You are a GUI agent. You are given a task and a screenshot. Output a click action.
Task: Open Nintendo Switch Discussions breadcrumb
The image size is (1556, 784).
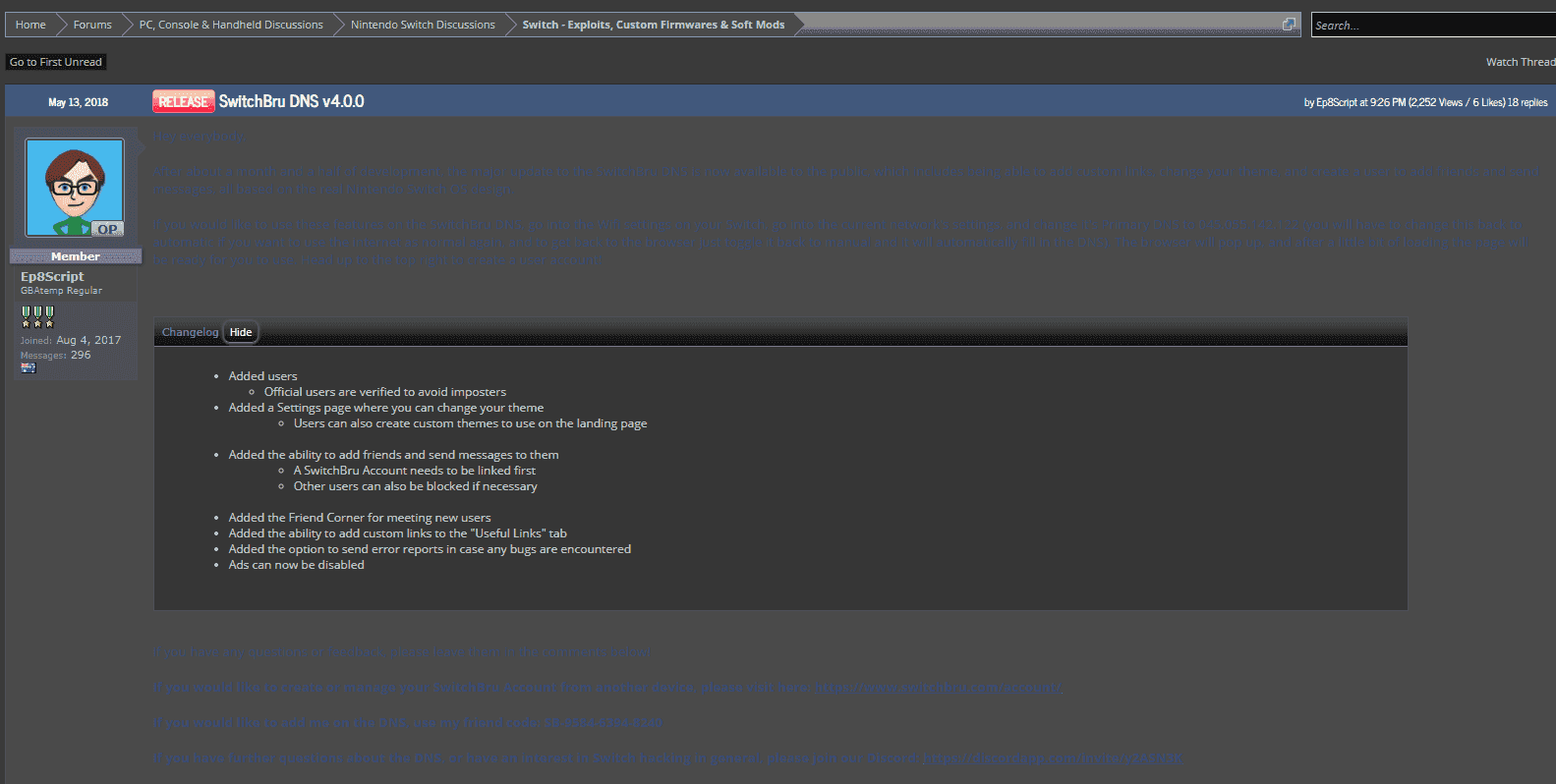click(x=423, y=25)
